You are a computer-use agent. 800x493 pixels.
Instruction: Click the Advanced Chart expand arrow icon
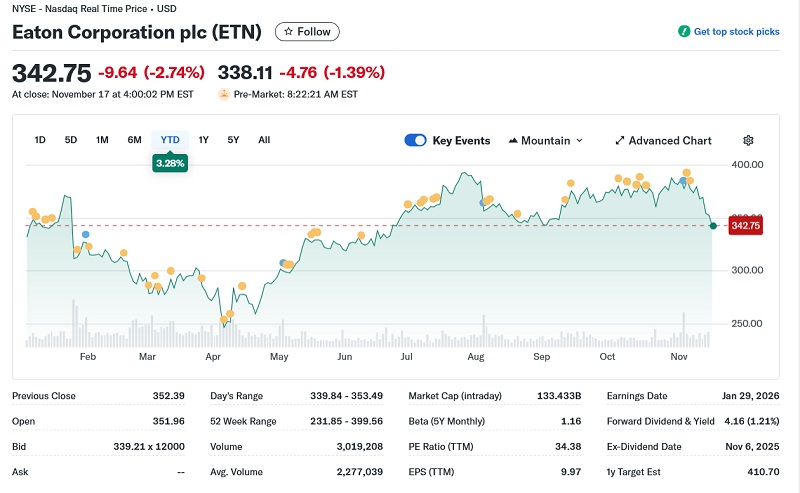coord(619,140)
